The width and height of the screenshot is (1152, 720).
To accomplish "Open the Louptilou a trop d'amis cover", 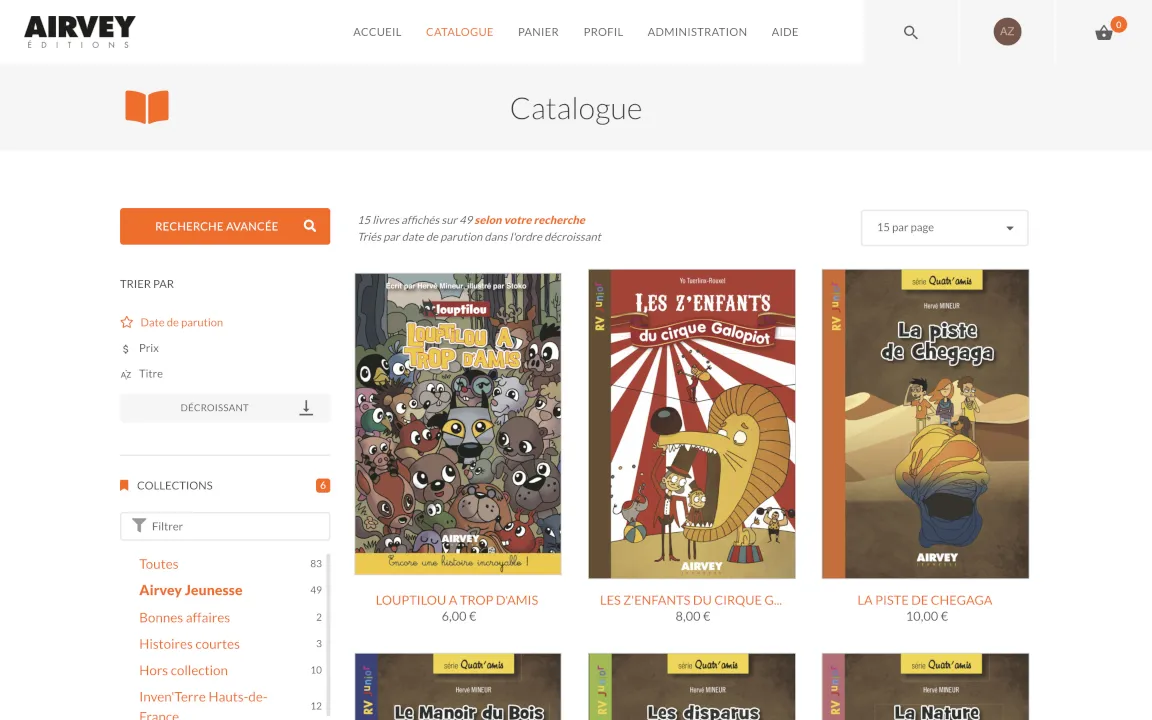I will pyautogui.click(x=458, y=424).
